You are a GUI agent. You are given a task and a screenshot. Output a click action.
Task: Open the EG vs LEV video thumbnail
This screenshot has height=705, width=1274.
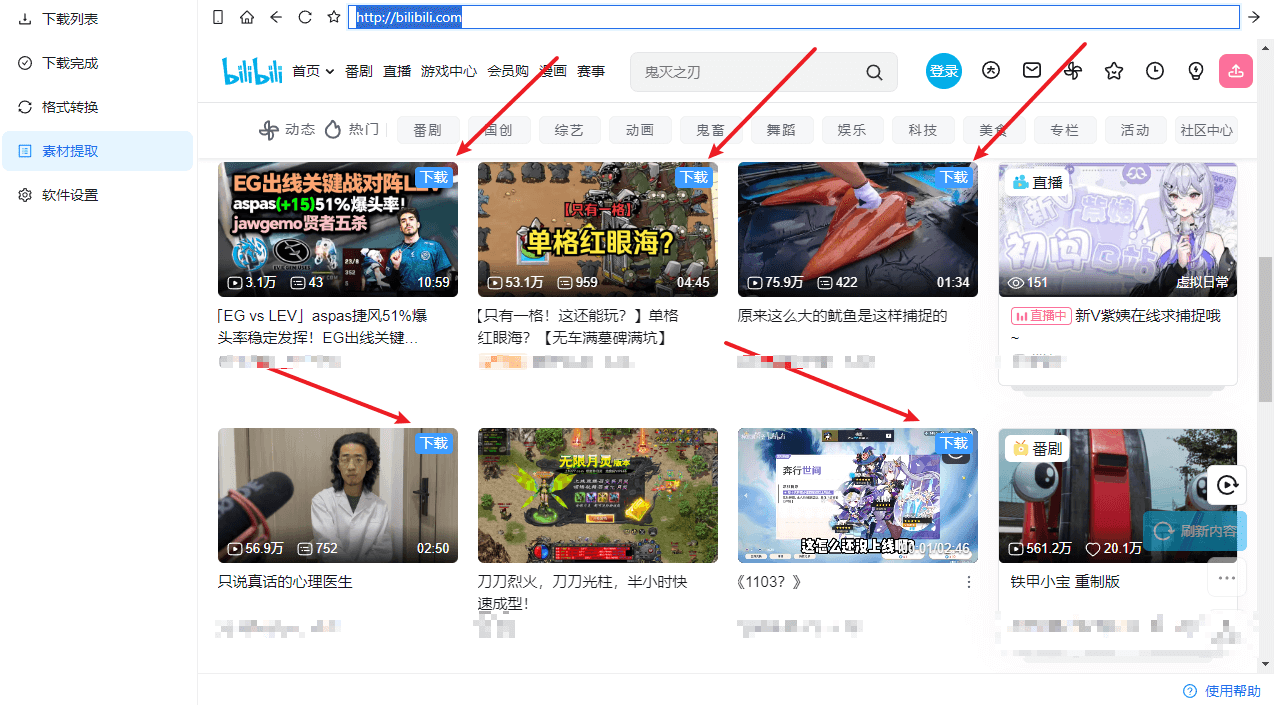[x=338, y=230]
